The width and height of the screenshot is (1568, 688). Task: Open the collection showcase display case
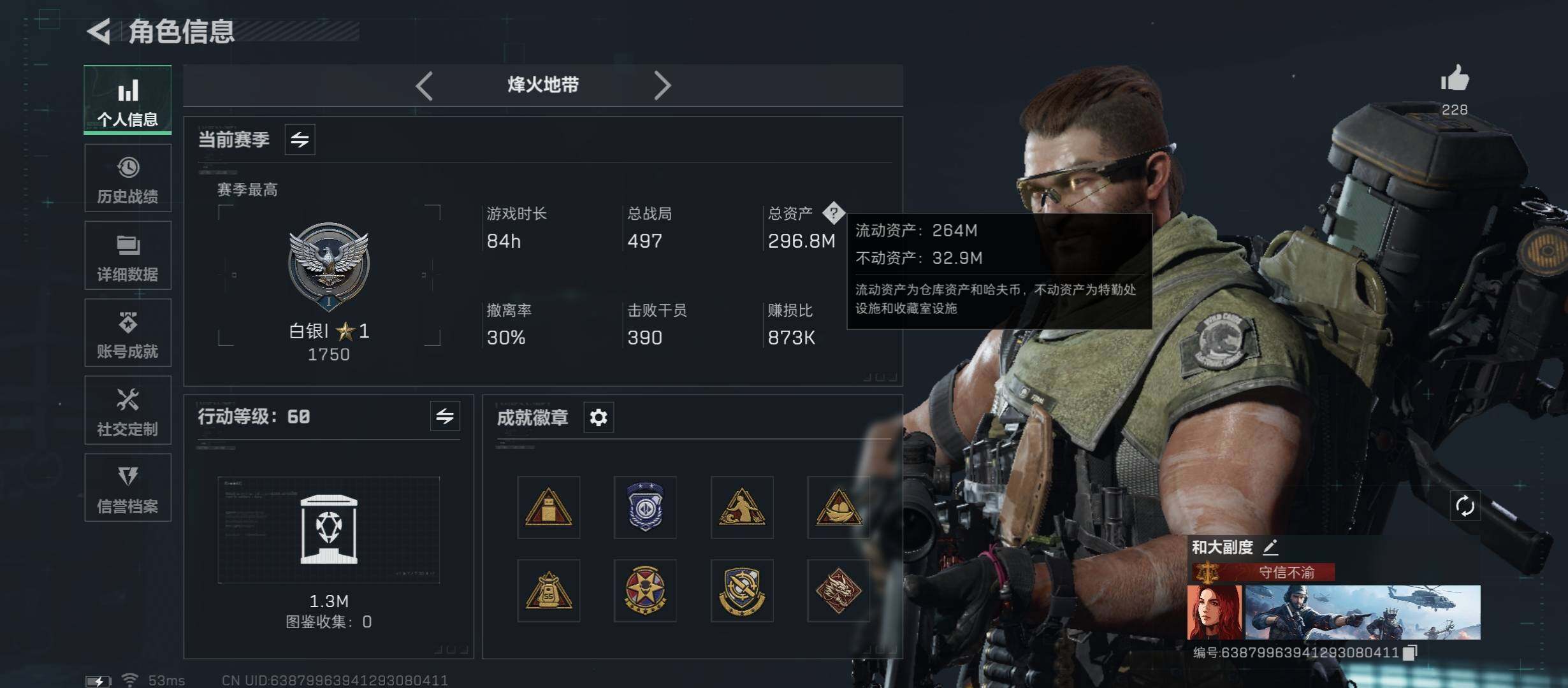pos(329,529)
